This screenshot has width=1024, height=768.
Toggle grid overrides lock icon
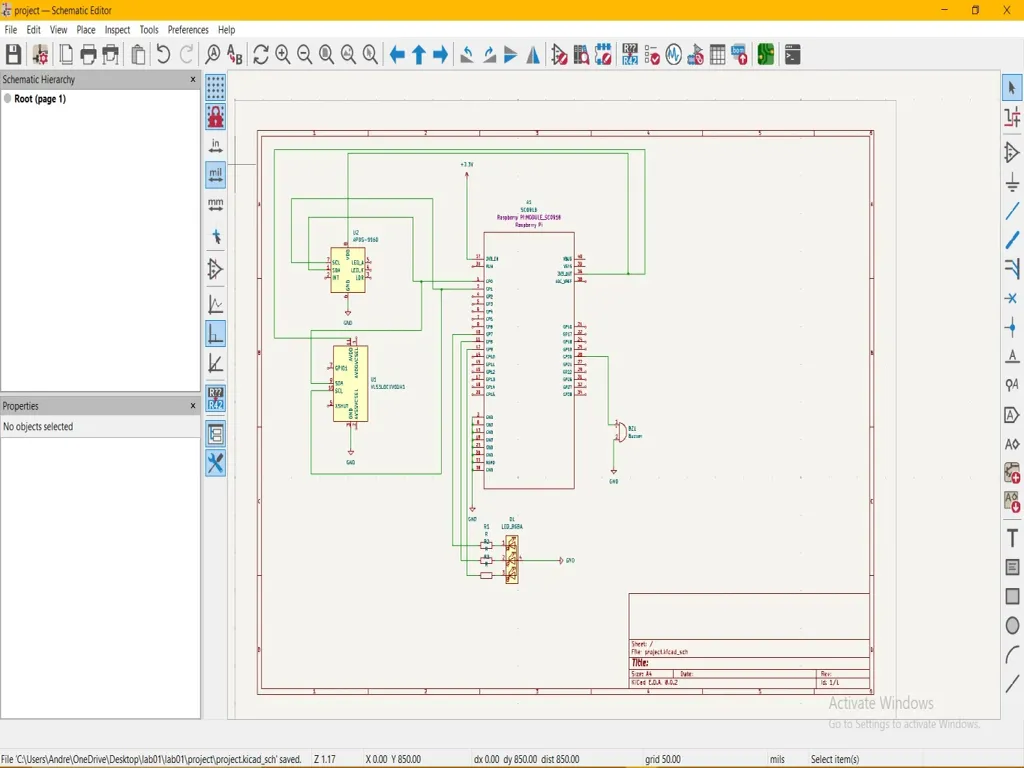tap(216, 117)
